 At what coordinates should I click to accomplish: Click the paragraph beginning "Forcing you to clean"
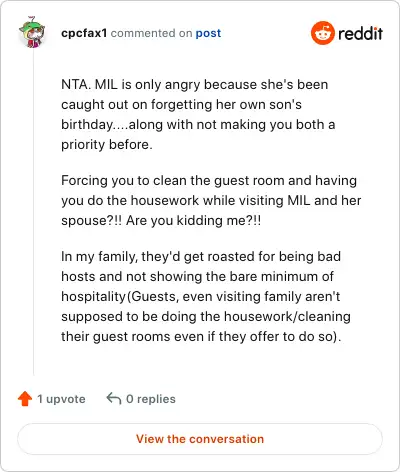(211, 200)
